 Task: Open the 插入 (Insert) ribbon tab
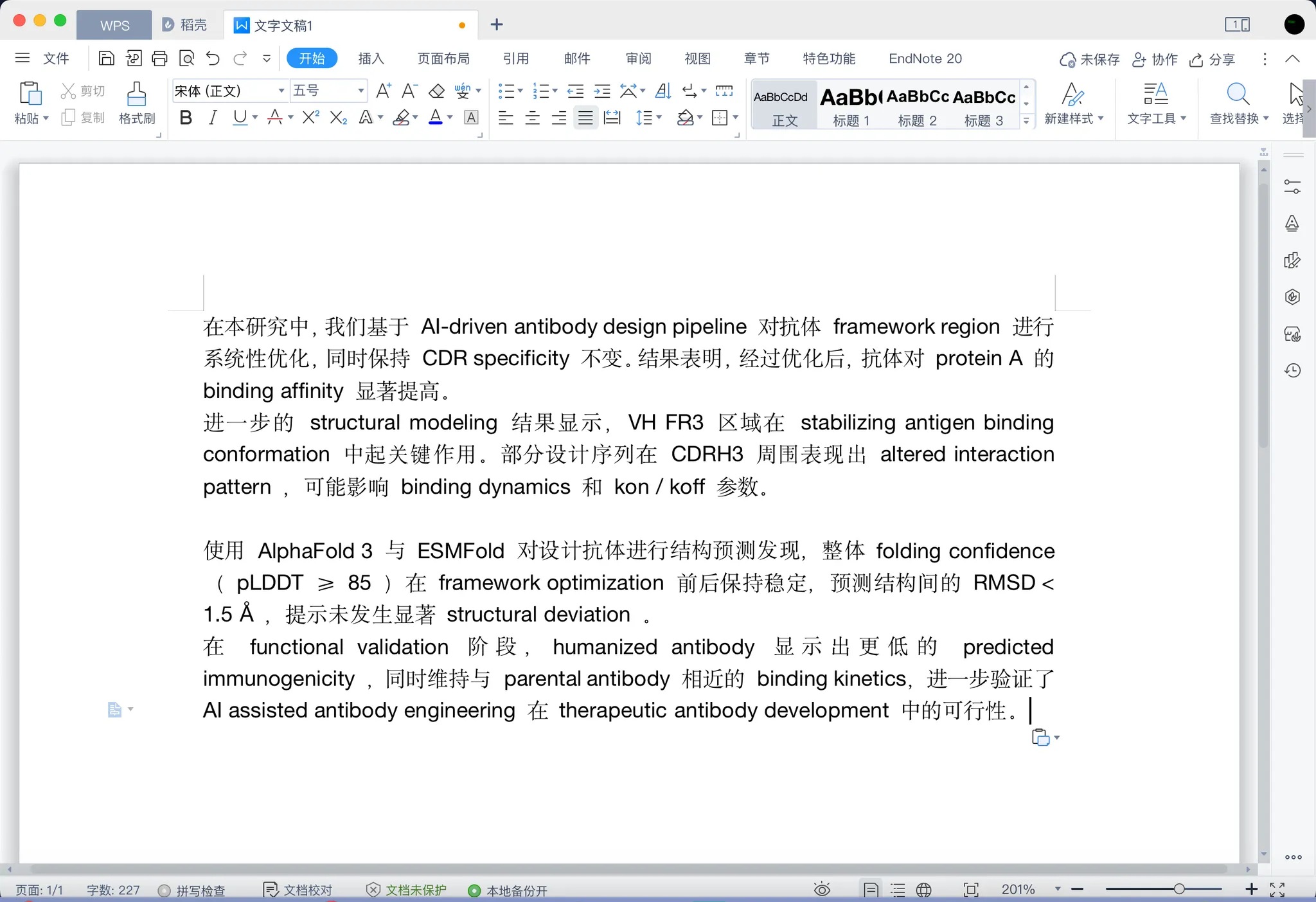[371, 59]
